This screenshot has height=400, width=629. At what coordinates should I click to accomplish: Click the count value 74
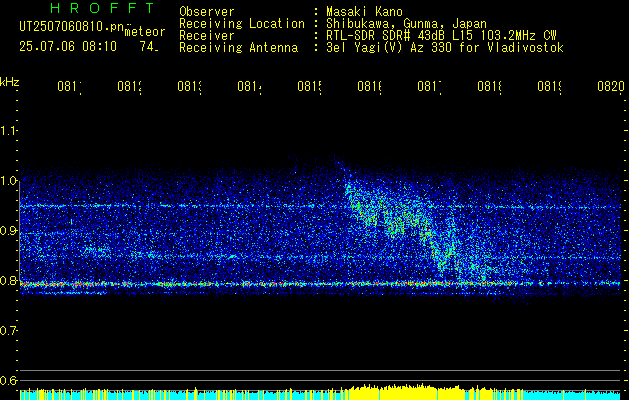[149, 47]
